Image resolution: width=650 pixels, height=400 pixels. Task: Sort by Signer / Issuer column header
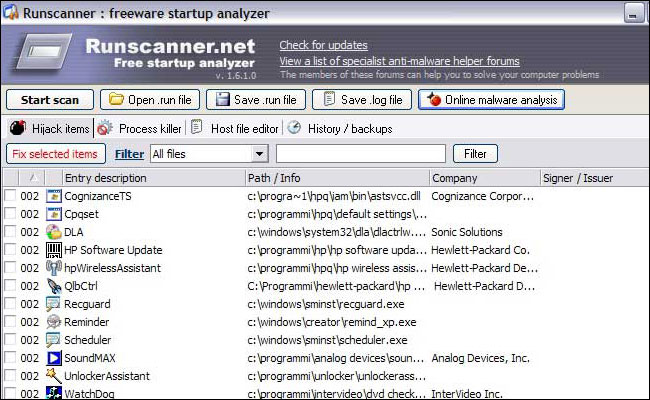(595, 178)
